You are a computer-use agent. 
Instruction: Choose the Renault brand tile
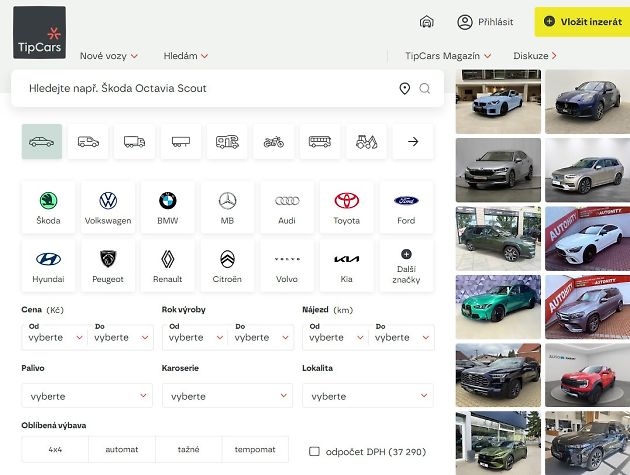tap(168, 266)
